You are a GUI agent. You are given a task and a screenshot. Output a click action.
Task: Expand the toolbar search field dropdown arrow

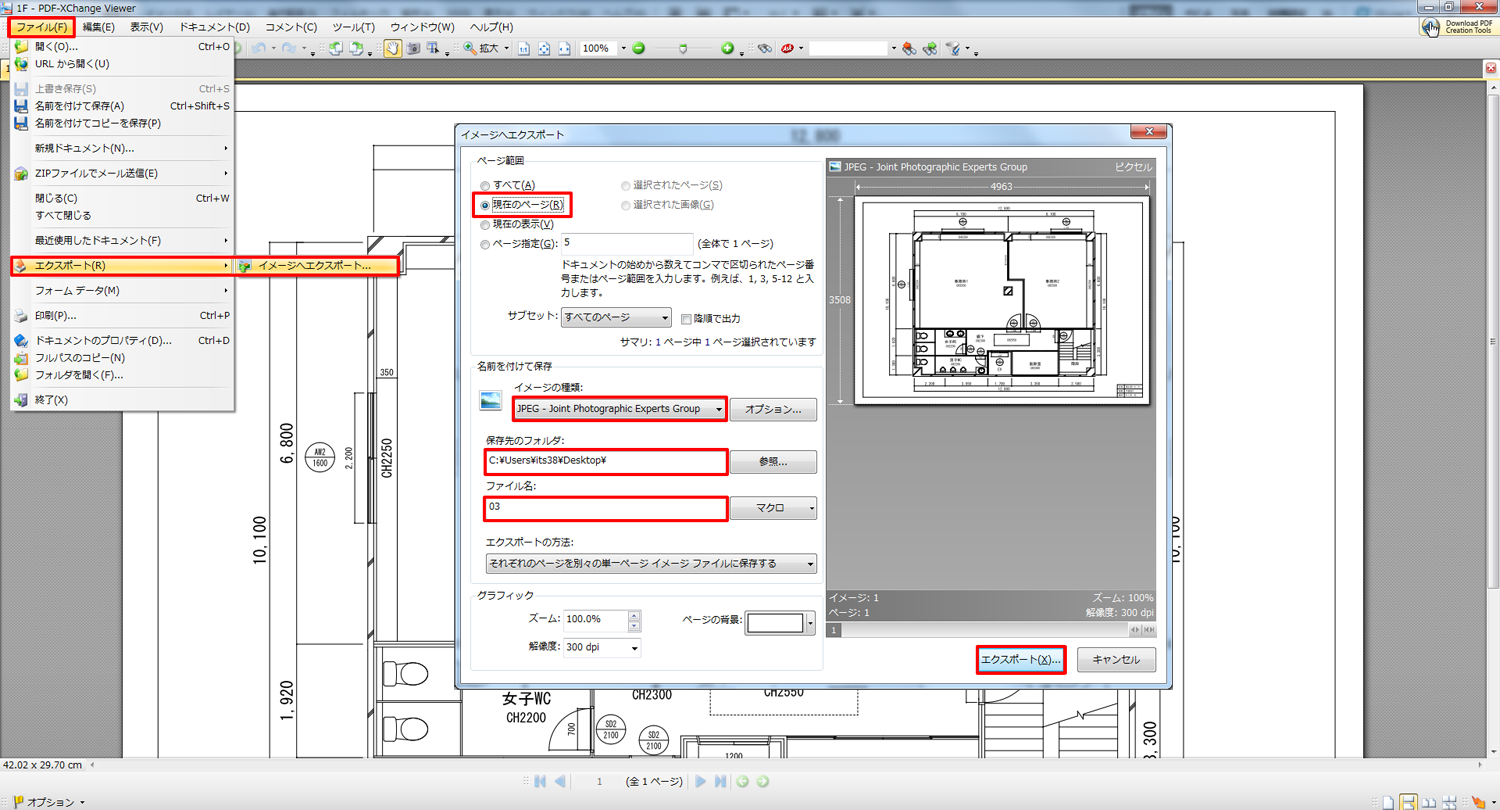[x=893, y=48]
